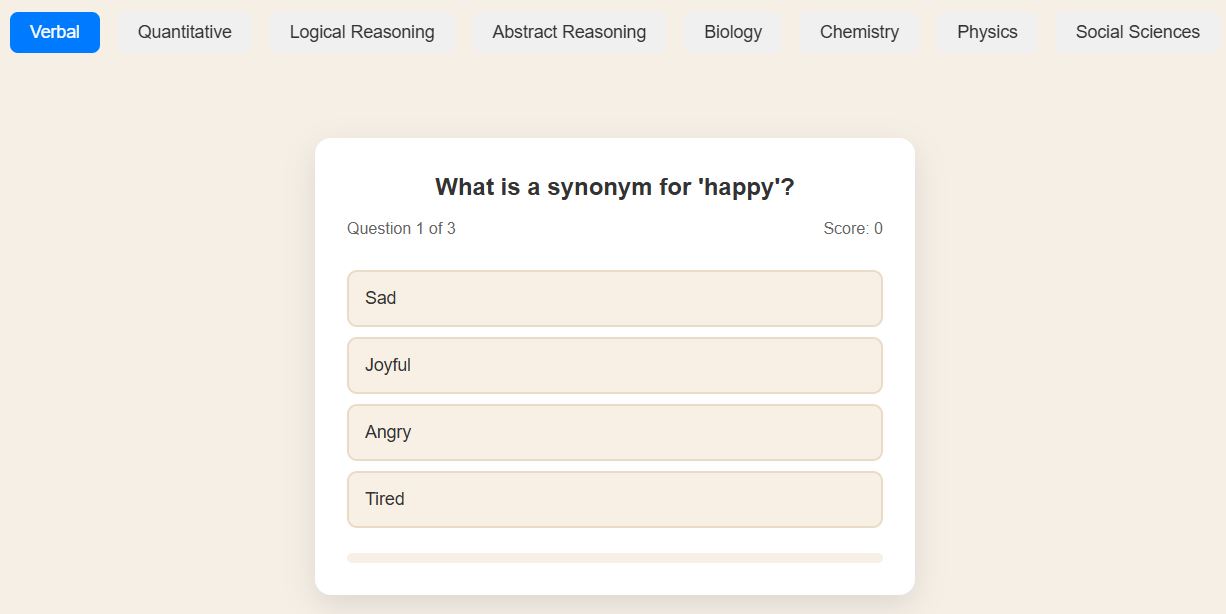Choose the 'Sad' answer option

(615, 298)
